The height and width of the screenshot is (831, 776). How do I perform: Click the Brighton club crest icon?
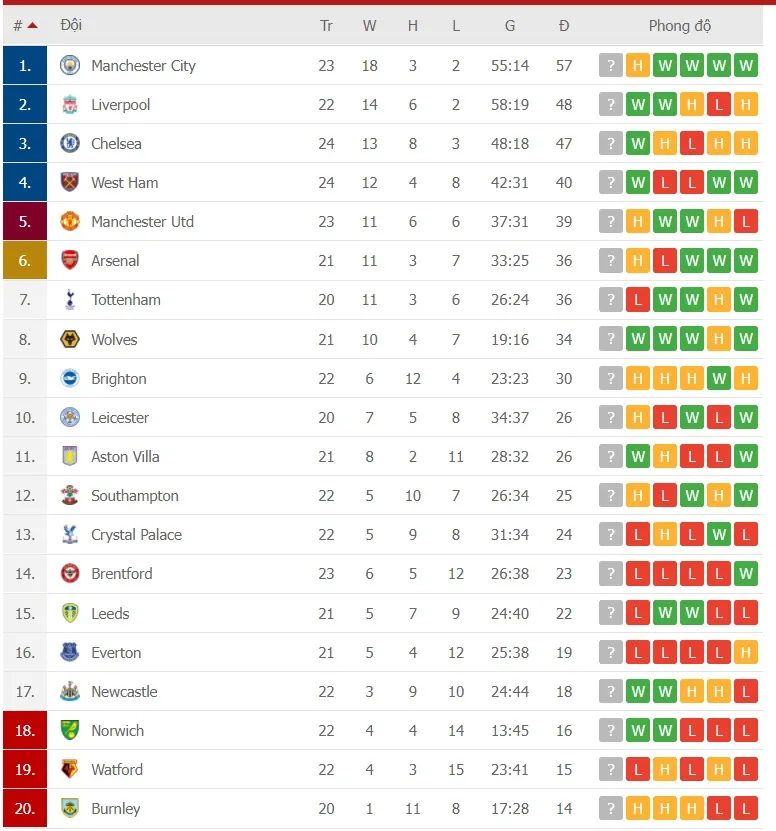(x=69, y=379)
